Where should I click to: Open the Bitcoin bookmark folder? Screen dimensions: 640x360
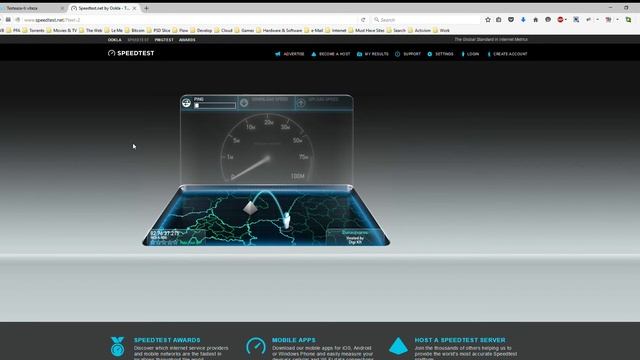(135, 30)
